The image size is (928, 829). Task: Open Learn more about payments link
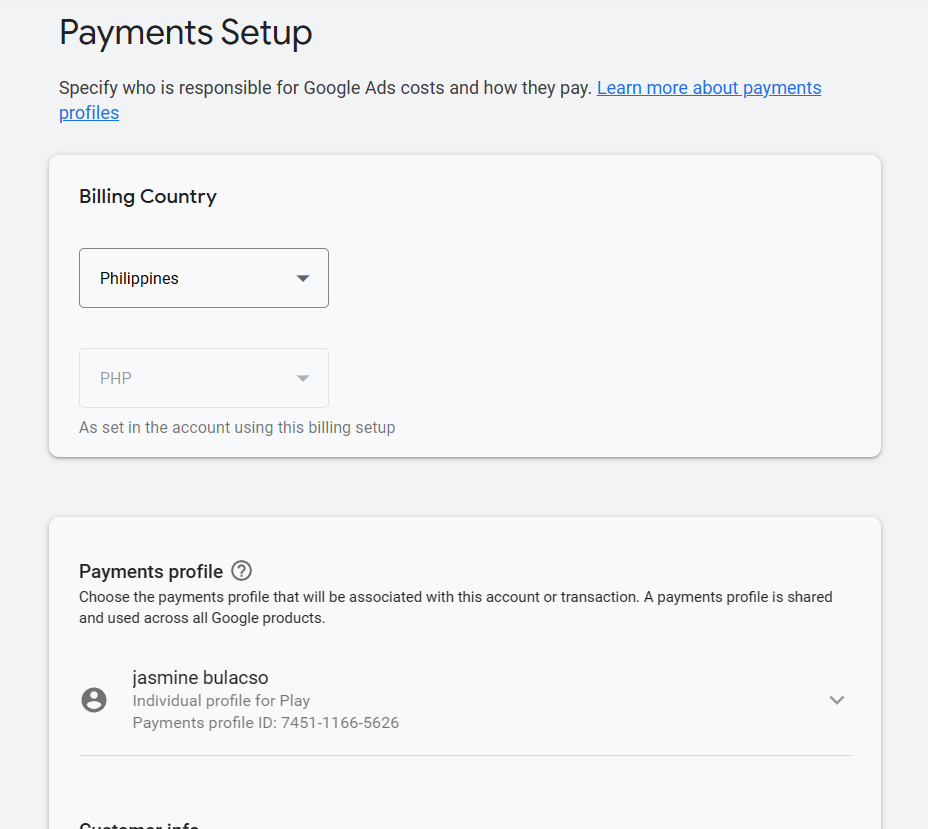(x=709, y=88)
